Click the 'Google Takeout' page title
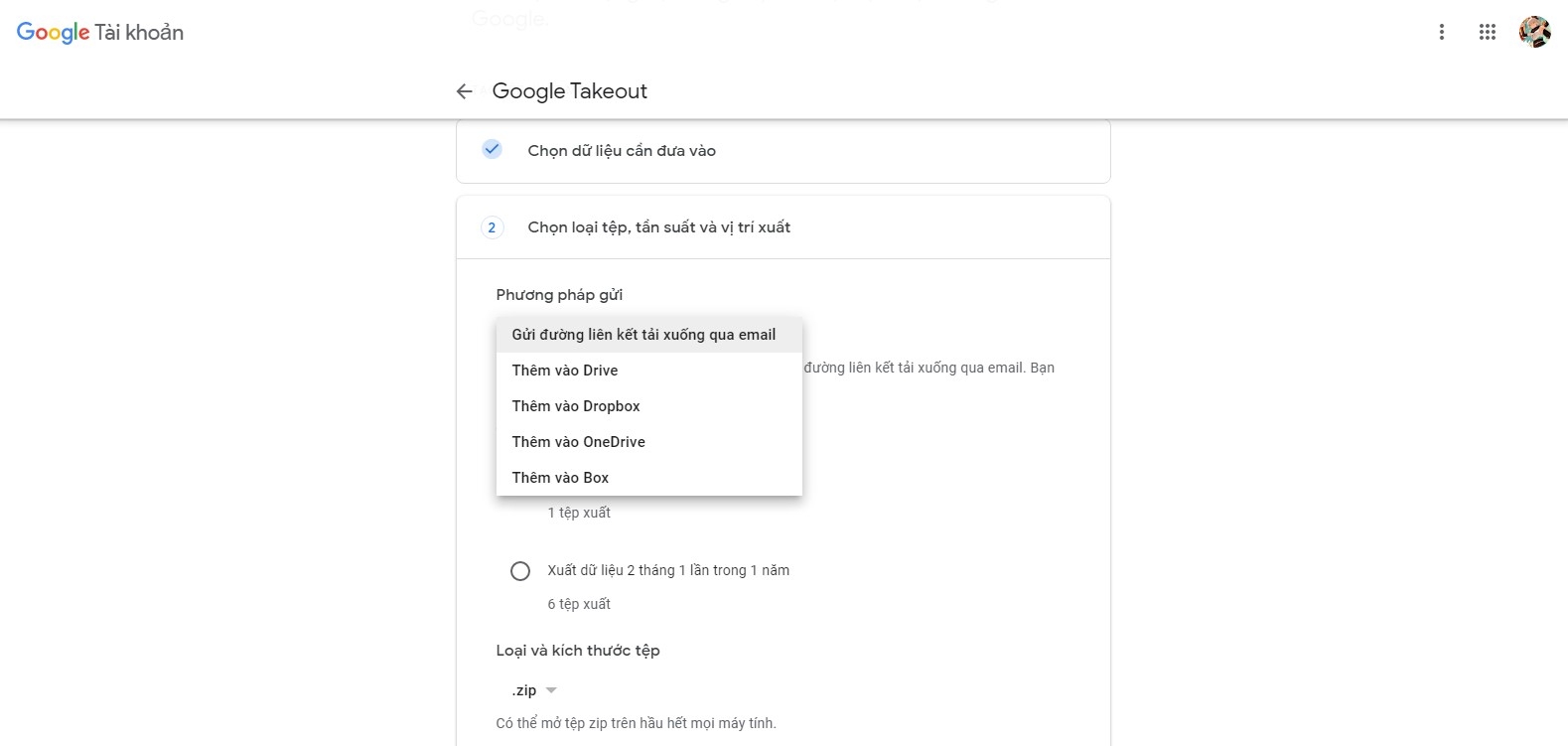This screenshot has height=746, width=1568. (569, 91)
